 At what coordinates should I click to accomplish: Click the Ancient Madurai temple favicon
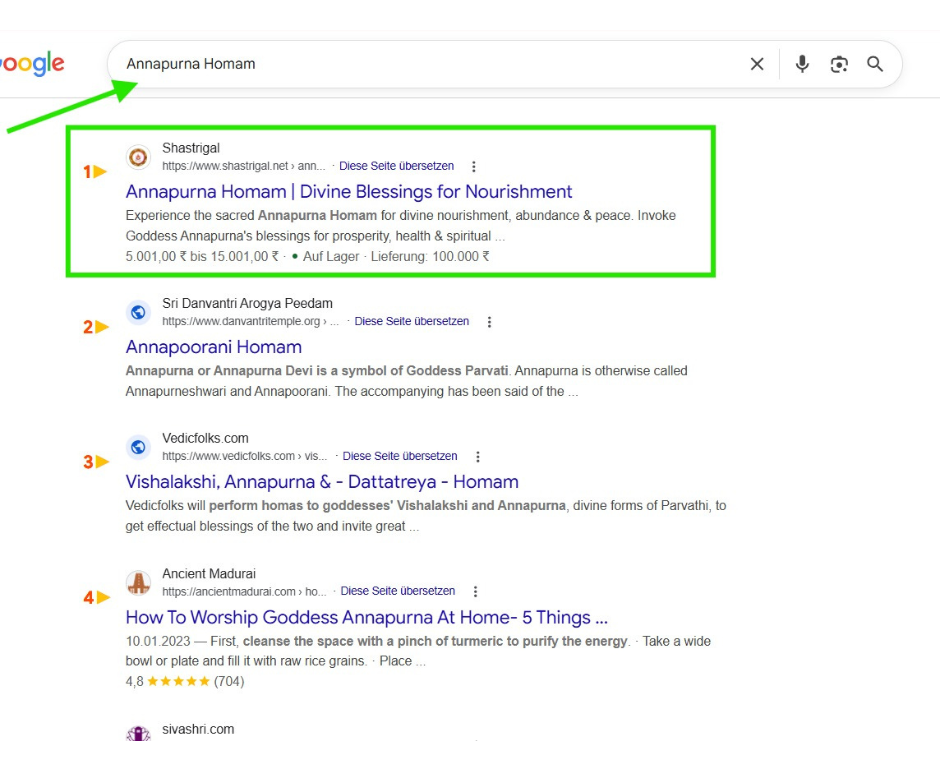[x=138, y=583]
